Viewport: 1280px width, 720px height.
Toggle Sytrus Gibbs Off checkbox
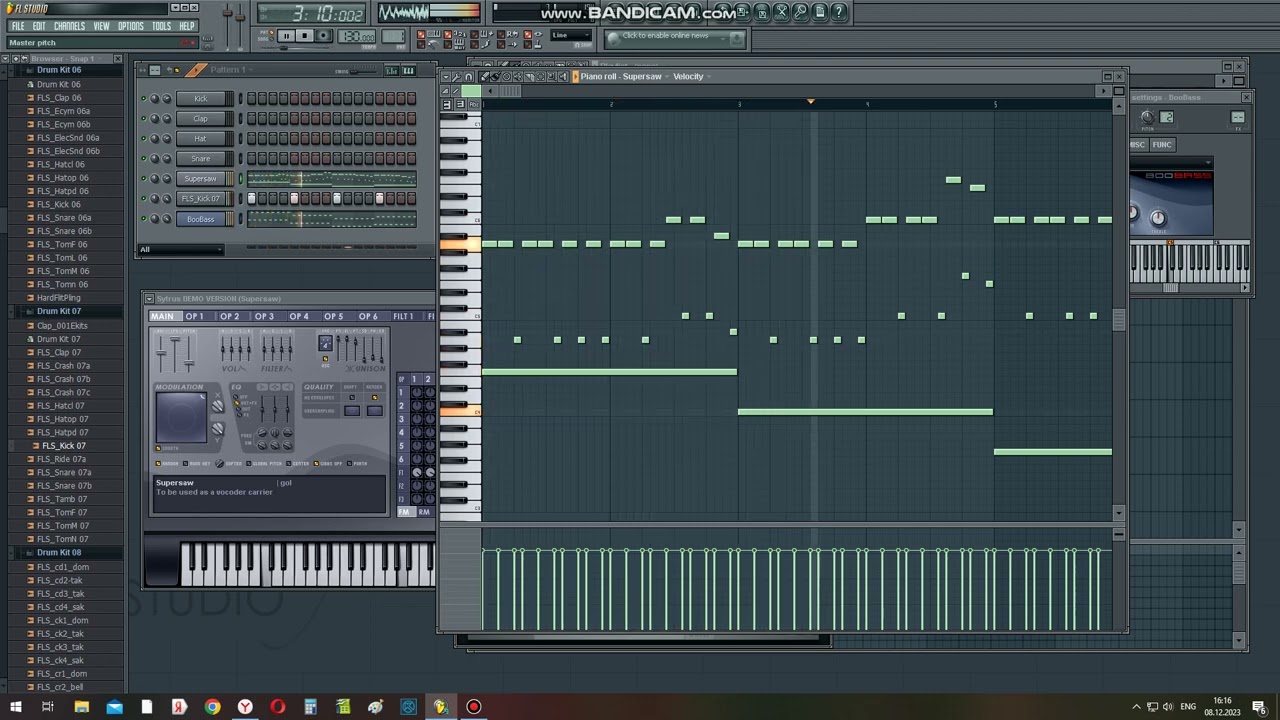[x=316, y=463]
